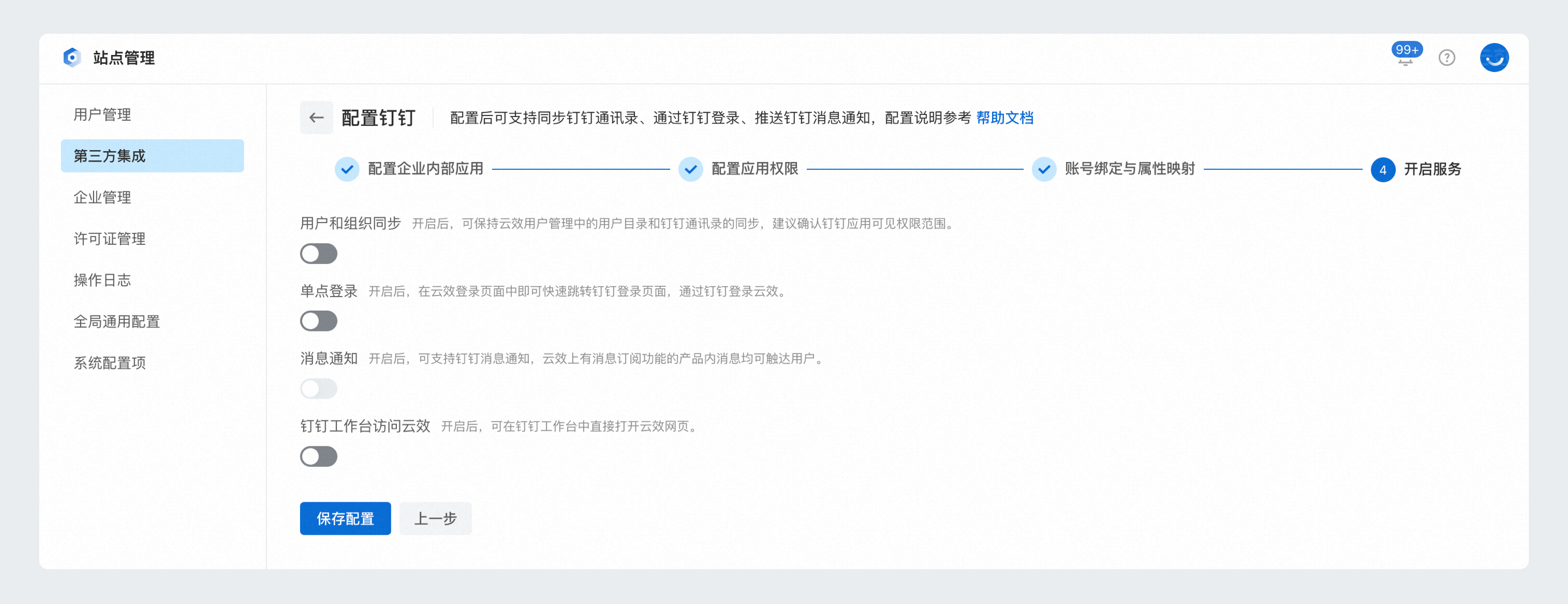The image size is (1568, 604).
Task: Open 许可证管理 sidebar entry
Action: pyautogui.click(x=152, y=238)
